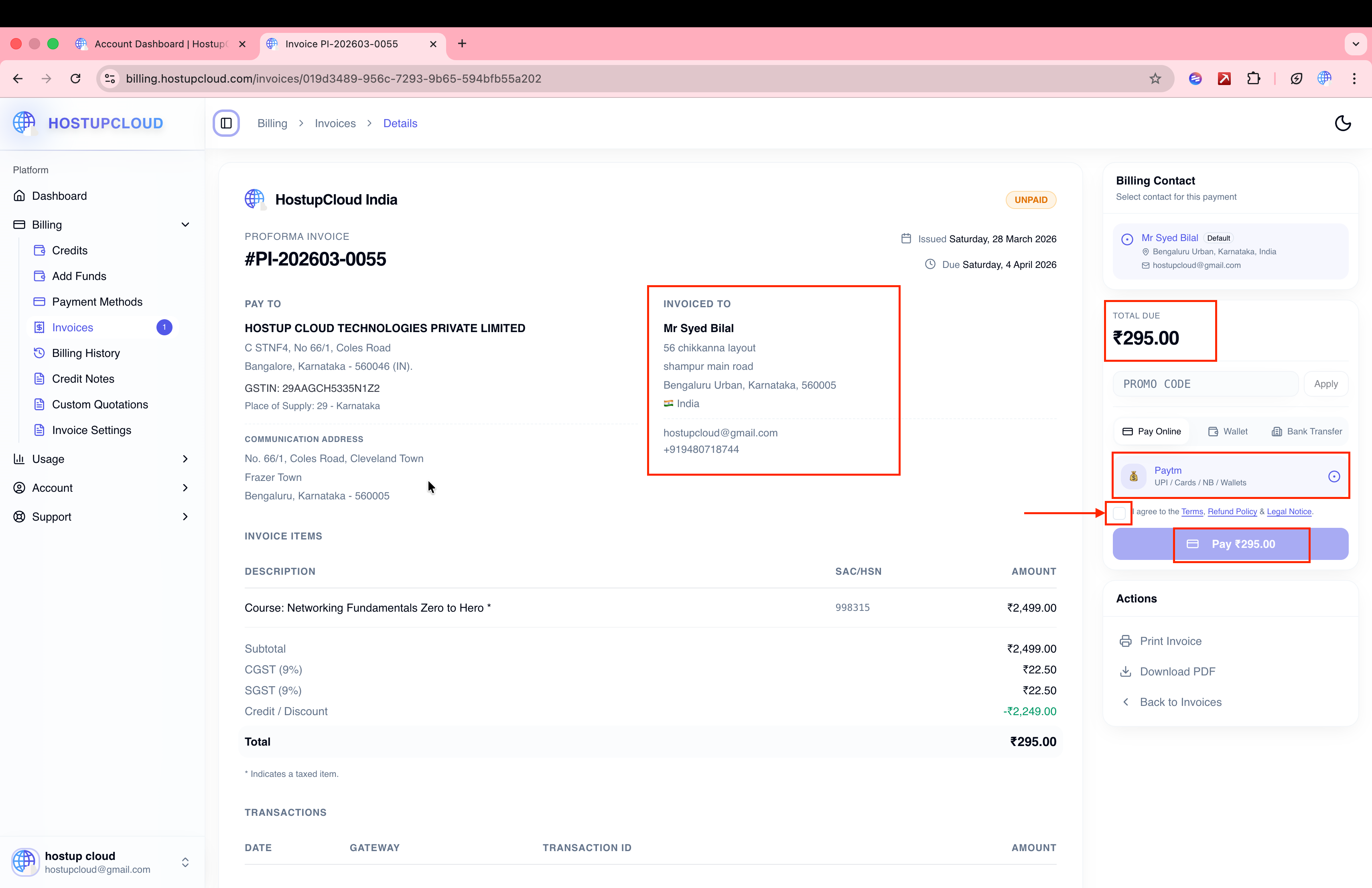1372x888 pixels.
Task: Select the Pay Online tab
Action: pos(1151,432)
